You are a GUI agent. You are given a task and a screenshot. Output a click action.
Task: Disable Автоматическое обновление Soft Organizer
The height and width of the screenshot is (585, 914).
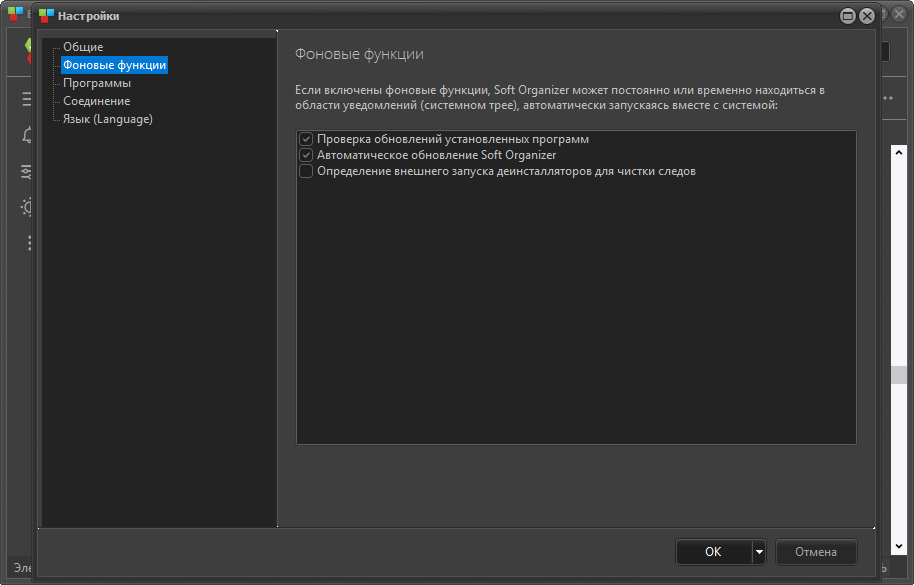coord(306,155)
